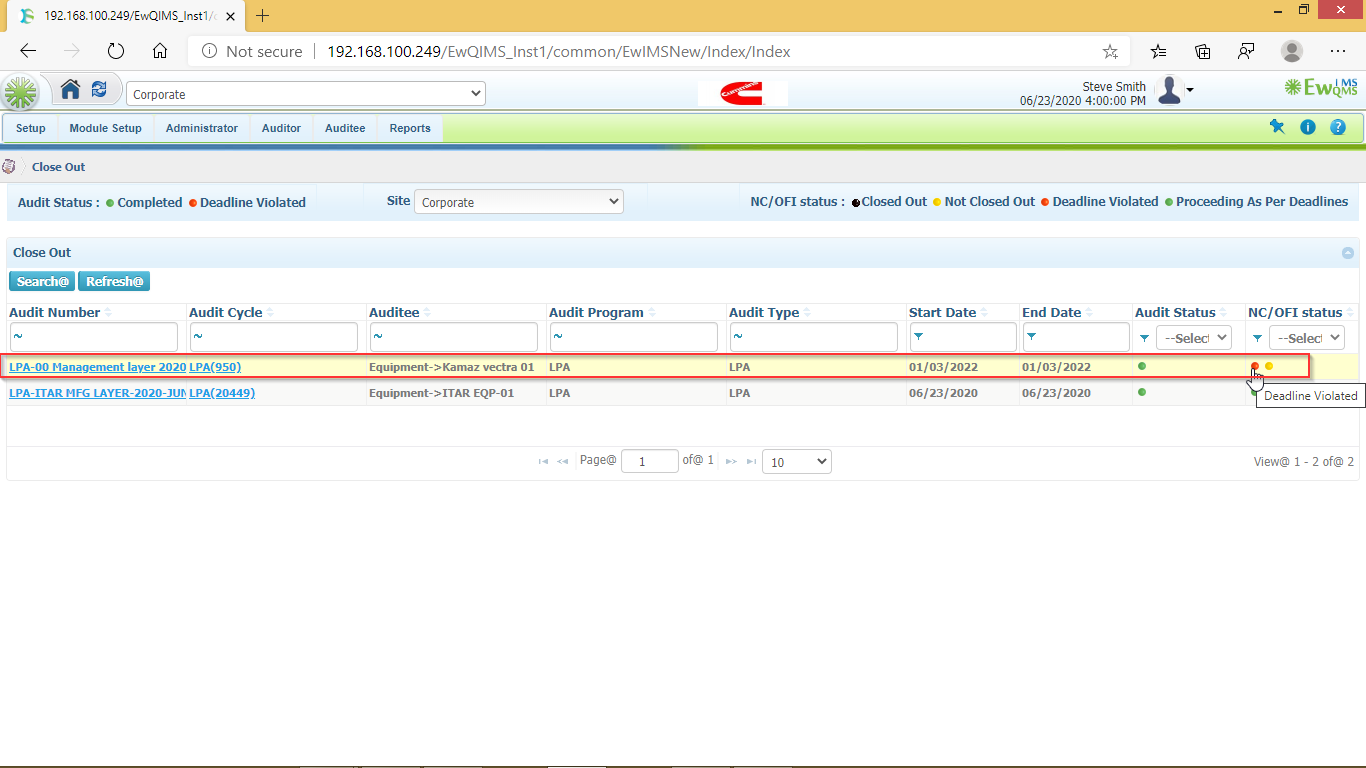Image resolution: width=1366 pixels, height=768 pixels.
Task: Open the top Corporate selector dropdown
Action: coord(305,94)
